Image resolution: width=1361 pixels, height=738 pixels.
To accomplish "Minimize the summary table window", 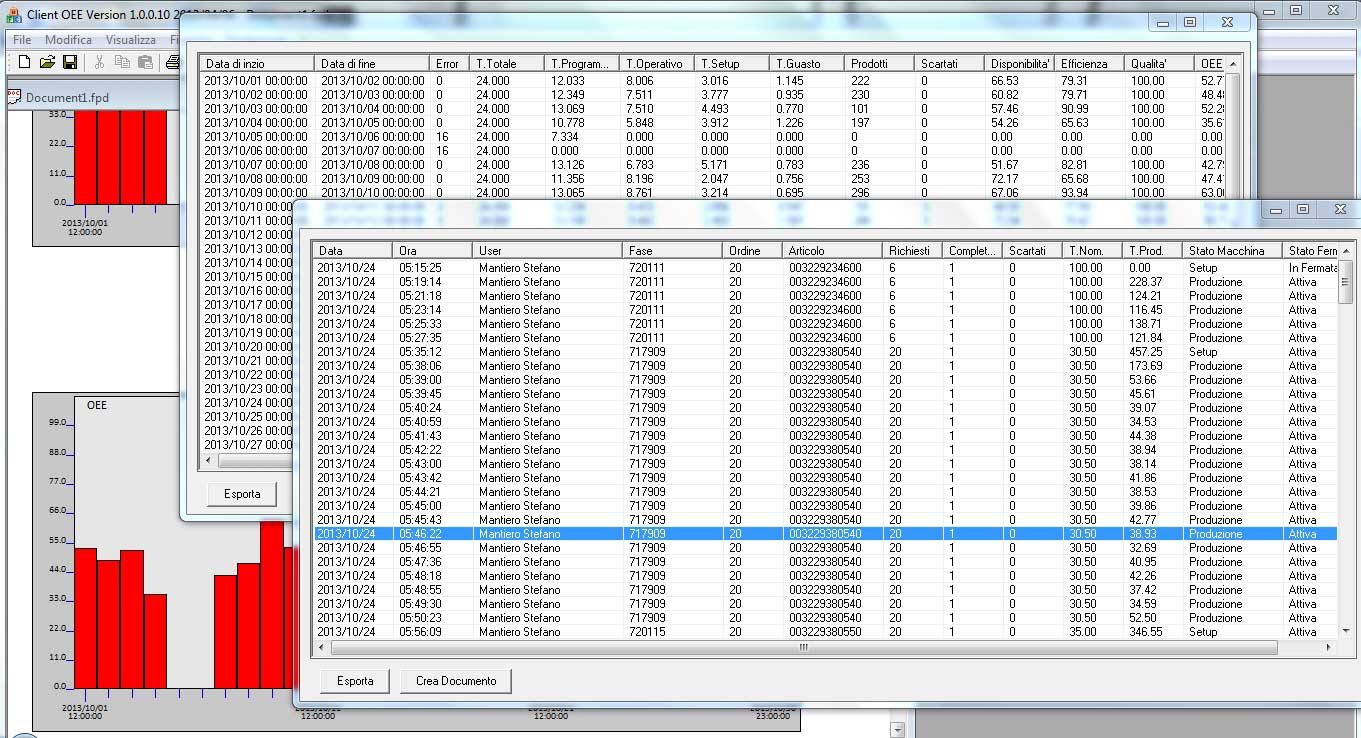I will point(1162,22).
